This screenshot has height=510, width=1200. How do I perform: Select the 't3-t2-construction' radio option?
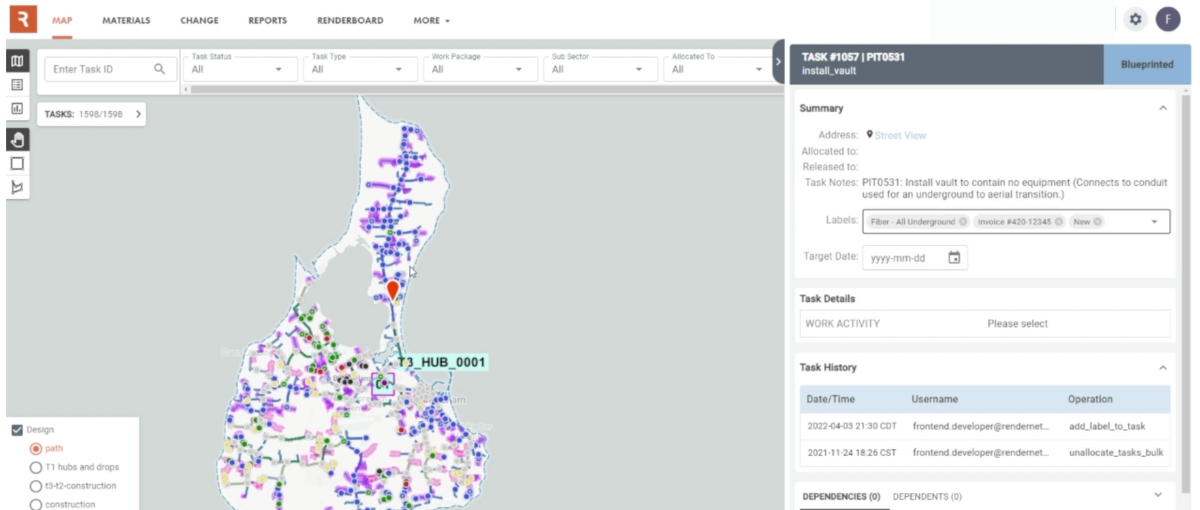[x=36, y=486]
